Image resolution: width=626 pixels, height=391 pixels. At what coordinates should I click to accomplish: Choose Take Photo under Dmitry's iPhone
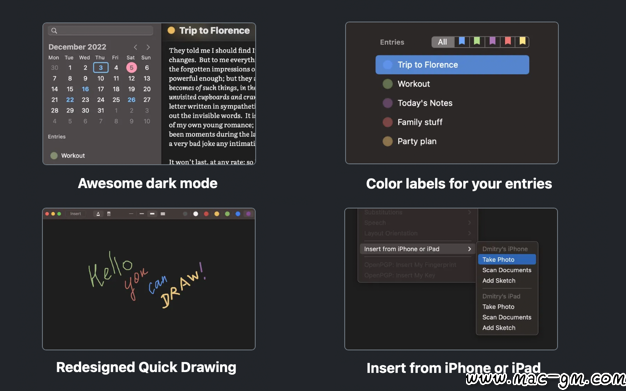pos(507,260)
